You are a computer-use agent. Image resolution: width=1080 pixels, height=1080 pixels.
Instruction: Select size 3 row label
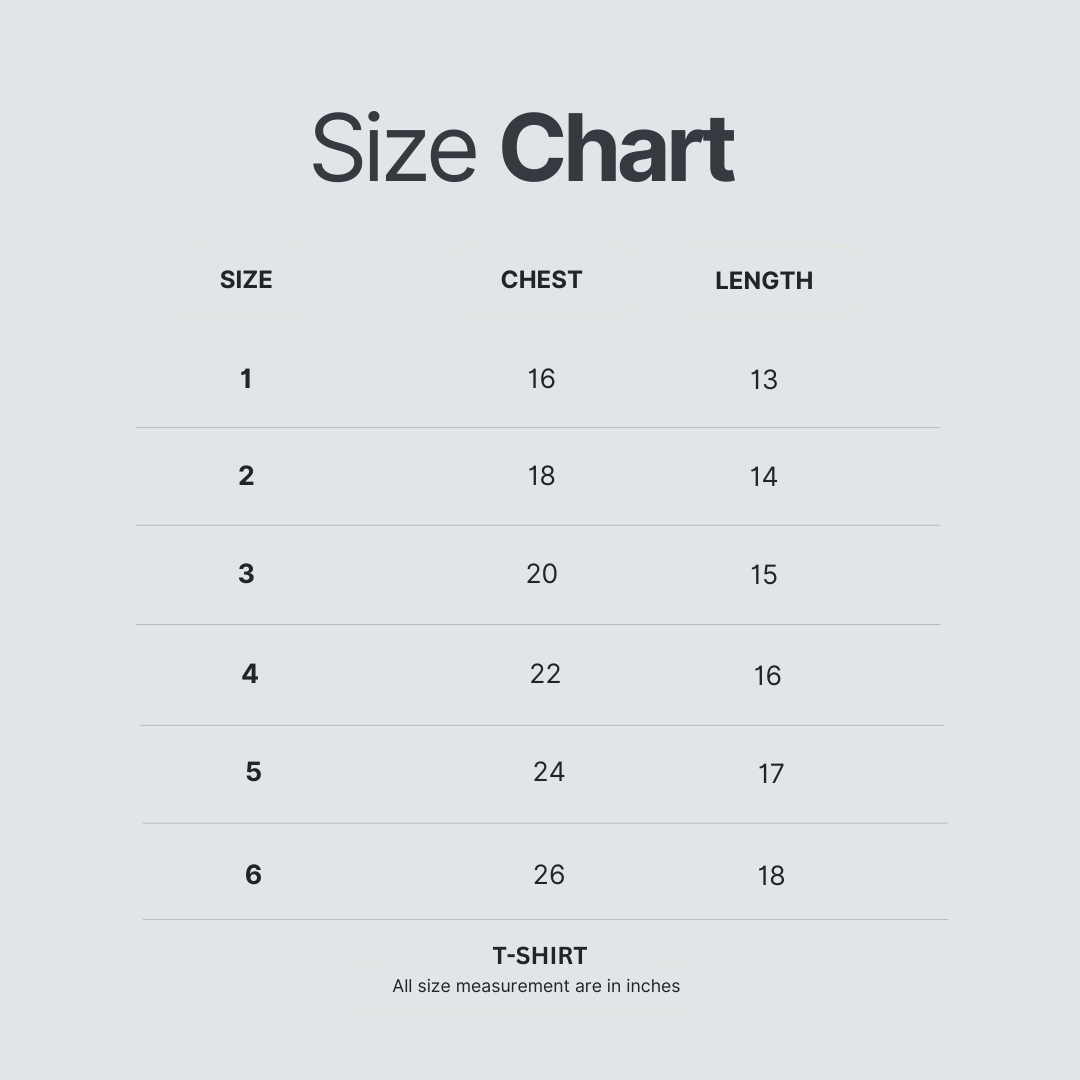click(x=246, y=574)
